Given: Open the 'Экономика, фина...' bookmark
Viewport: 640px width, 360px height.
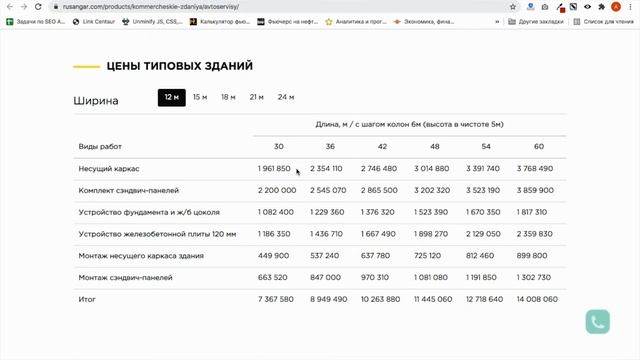Looking at the screenshot, I should point(424,22).
